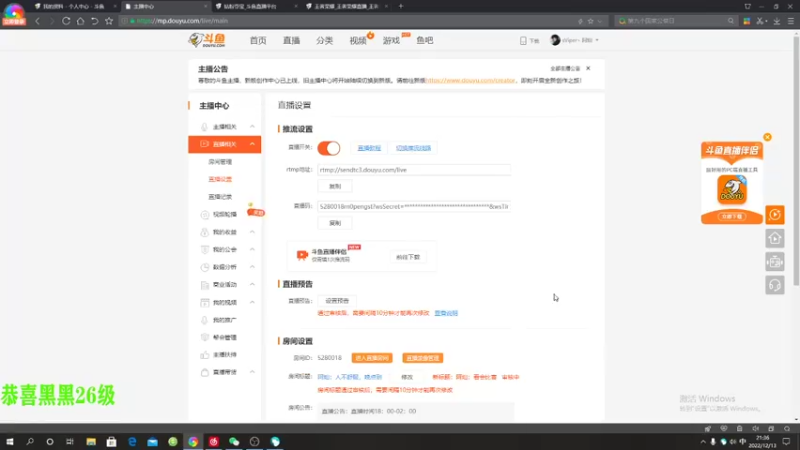800x450 pixels.
Task: Click the phone download icon in the header
Action: click(x=523, y=40)
